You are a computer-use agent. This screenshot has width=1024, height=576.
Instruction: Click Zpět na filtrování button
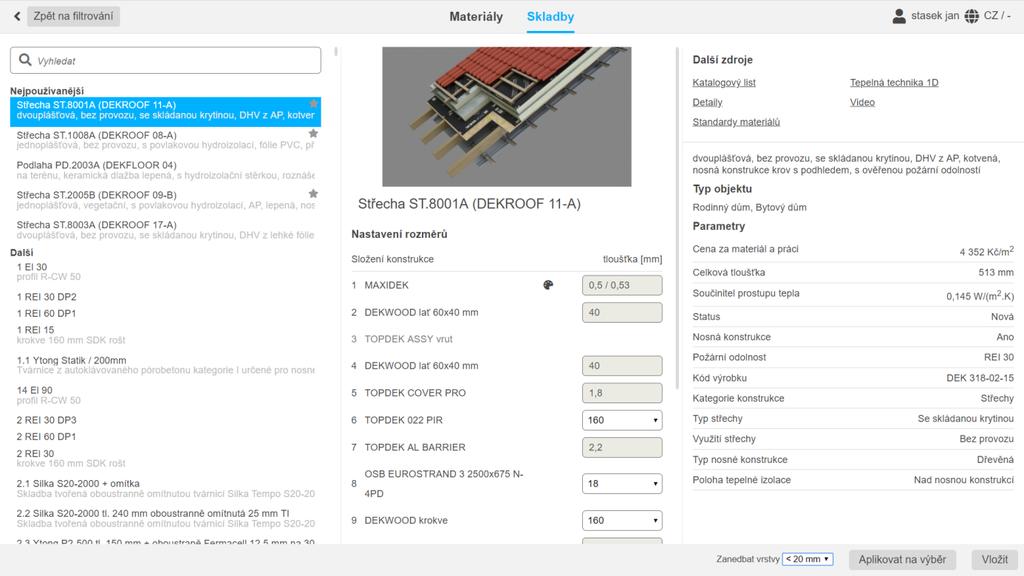(x=73, y=16)
